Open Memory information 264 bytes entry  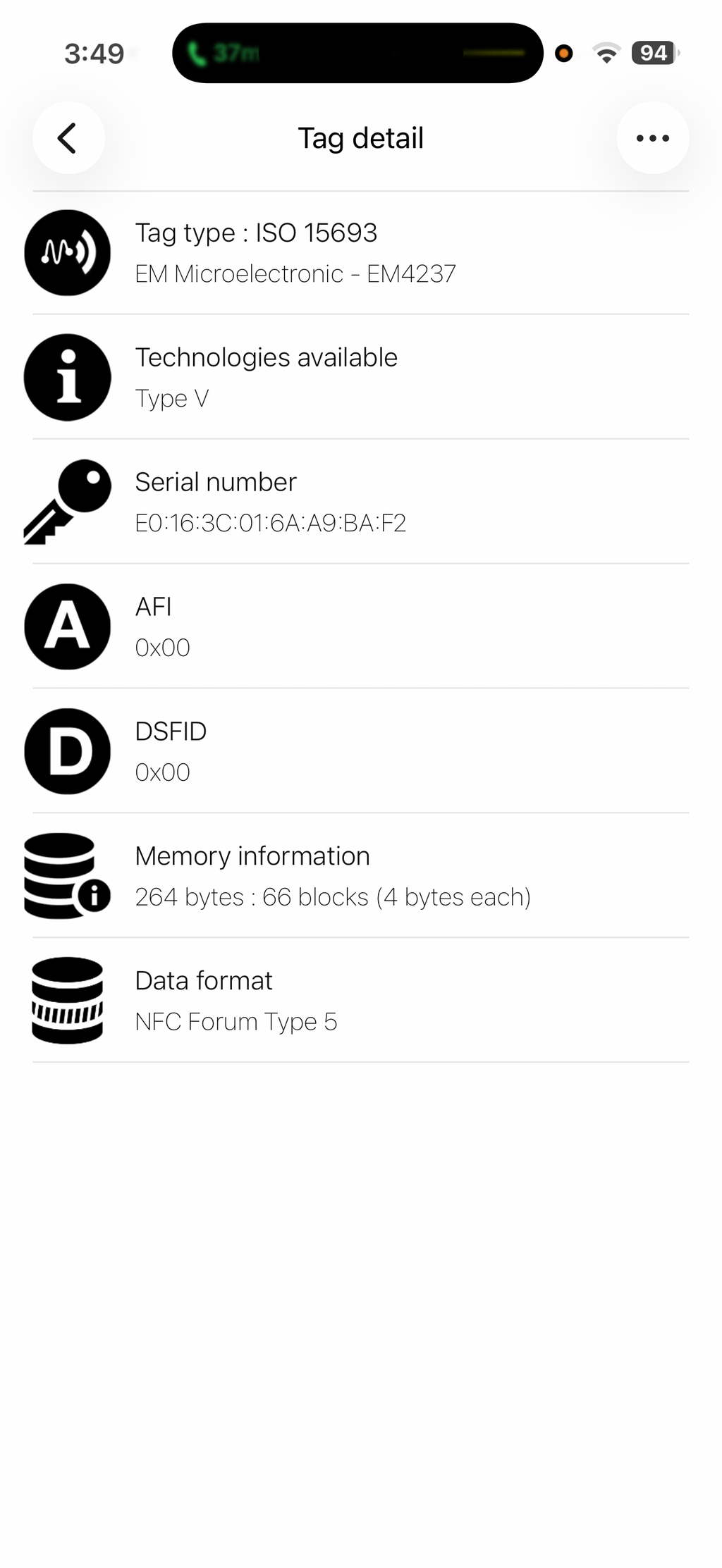[361, 876]
